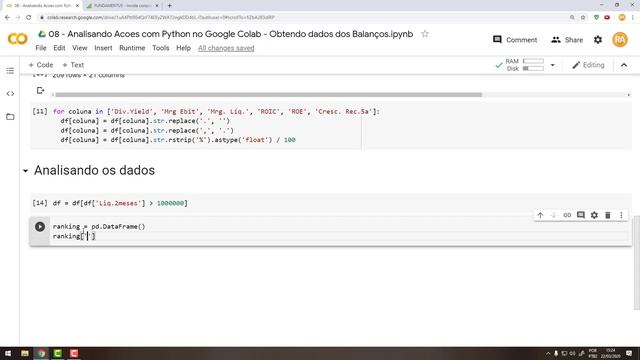Click the cell output toggle icon

click(40, 91)
